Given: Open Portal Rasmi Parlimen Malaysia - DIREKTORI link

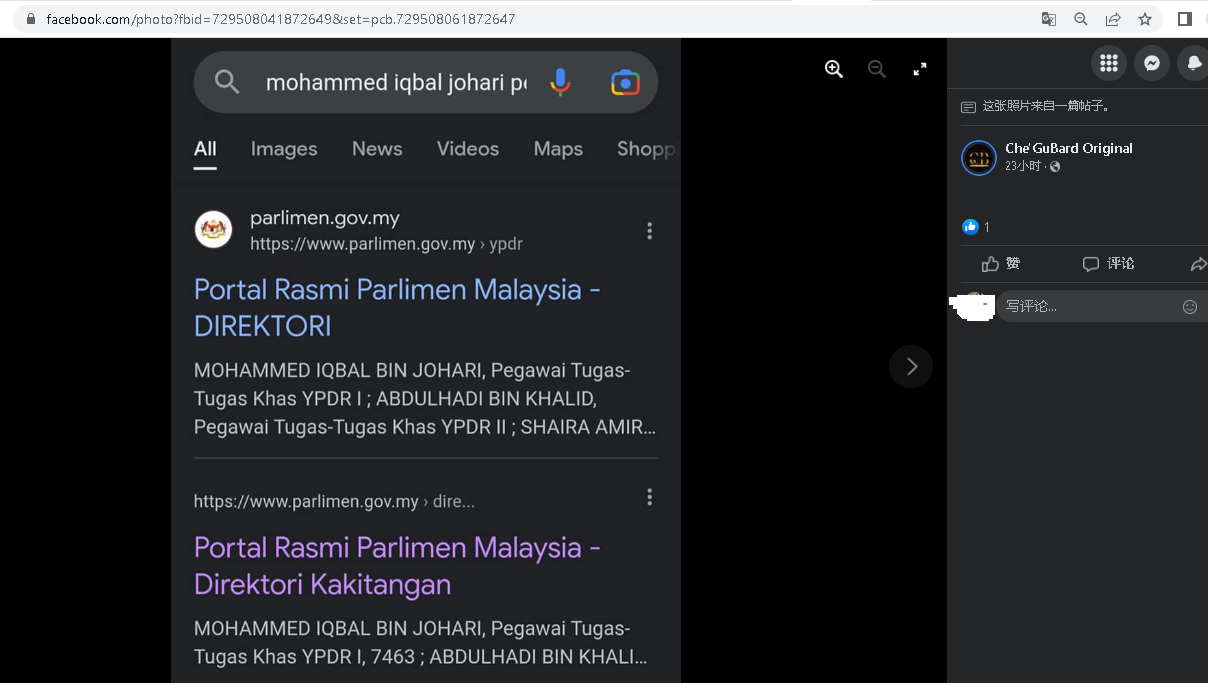Looking at the screenshot, I should tap(397, 307).
